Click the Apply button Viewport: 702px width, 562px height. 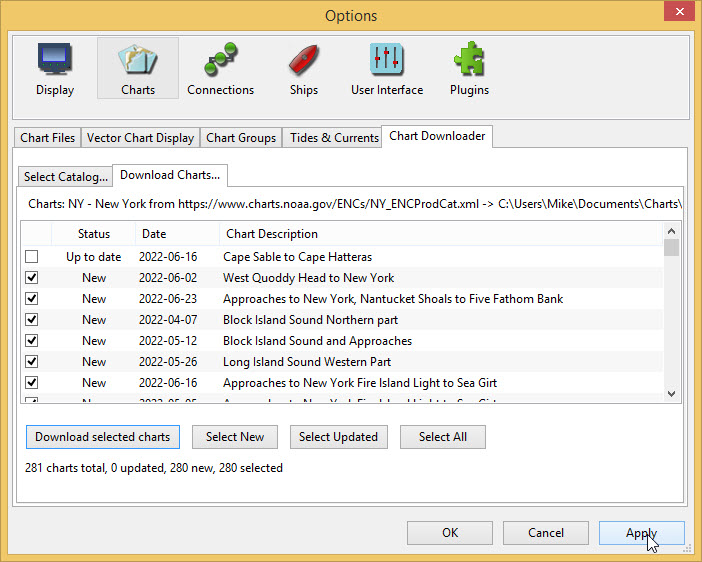point(641,533)
